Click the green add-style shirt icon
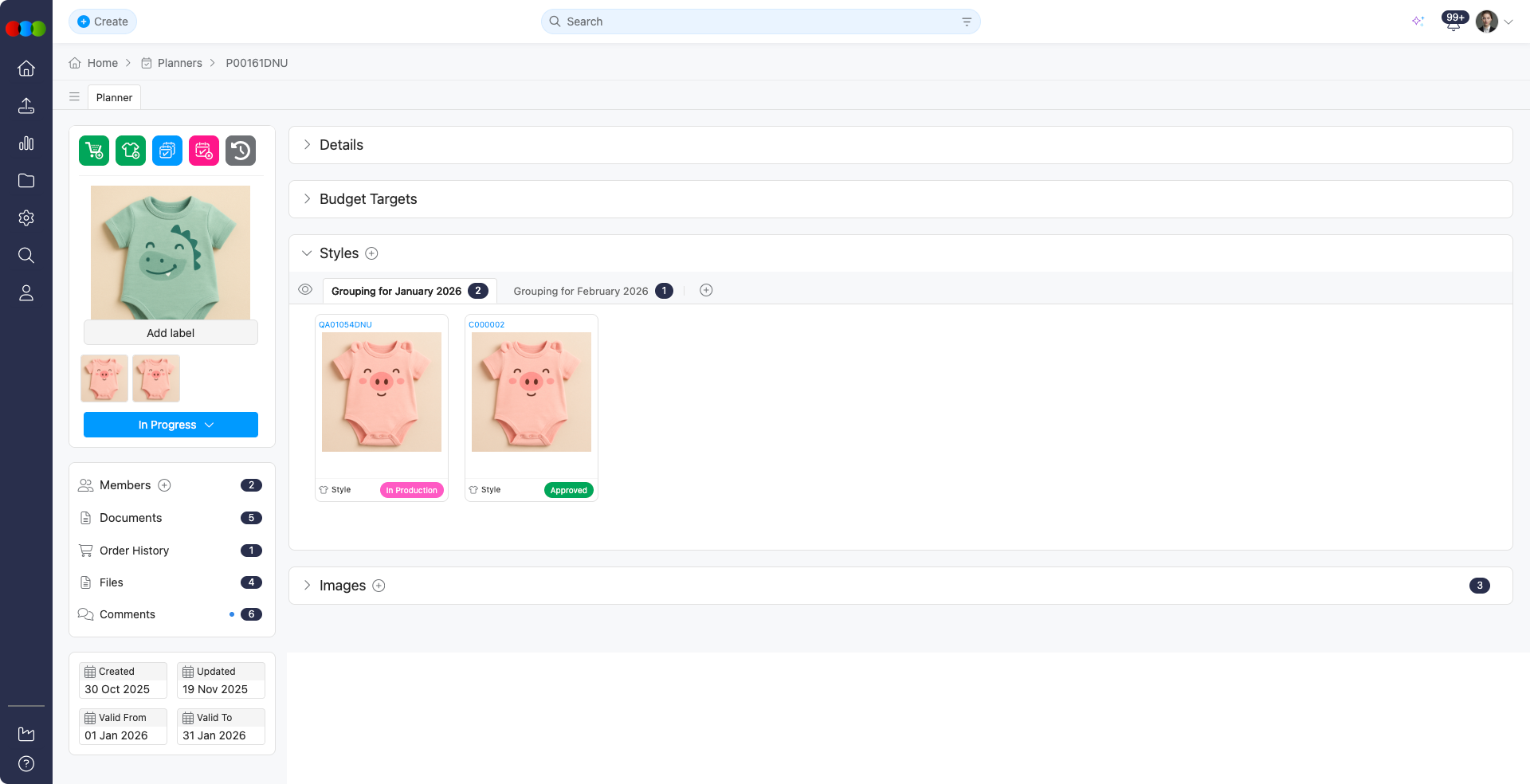1530x784 pixels. click(x=131, y=151)
